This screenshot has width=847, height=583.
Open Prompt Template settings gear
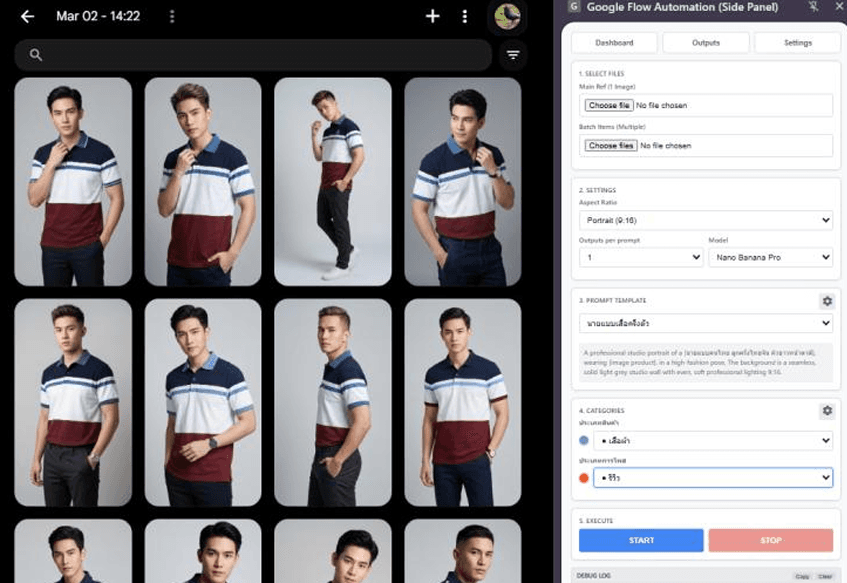point(827,301)
